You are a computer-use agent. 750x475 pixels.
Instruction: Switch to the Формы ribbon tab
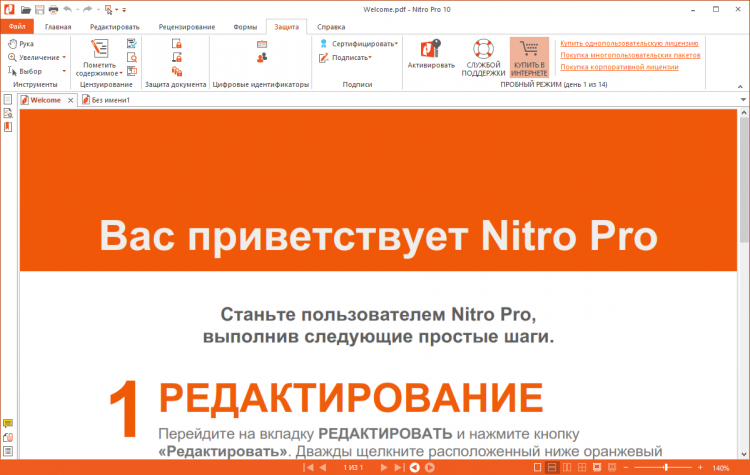245,27
